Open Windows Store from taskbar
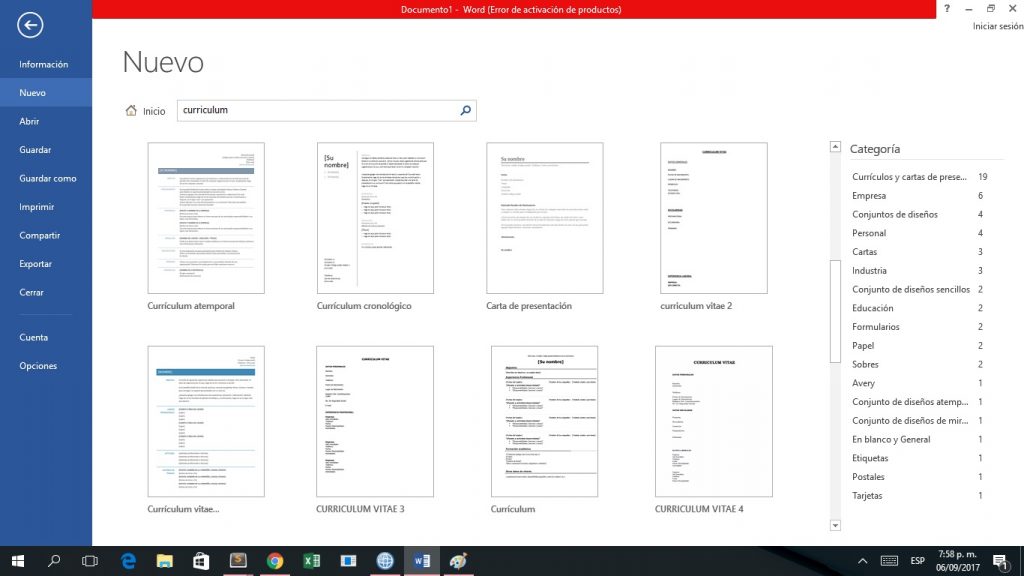Image resolution: width=1024 pixels, height=576 pixels. click(x=201, y=561)
